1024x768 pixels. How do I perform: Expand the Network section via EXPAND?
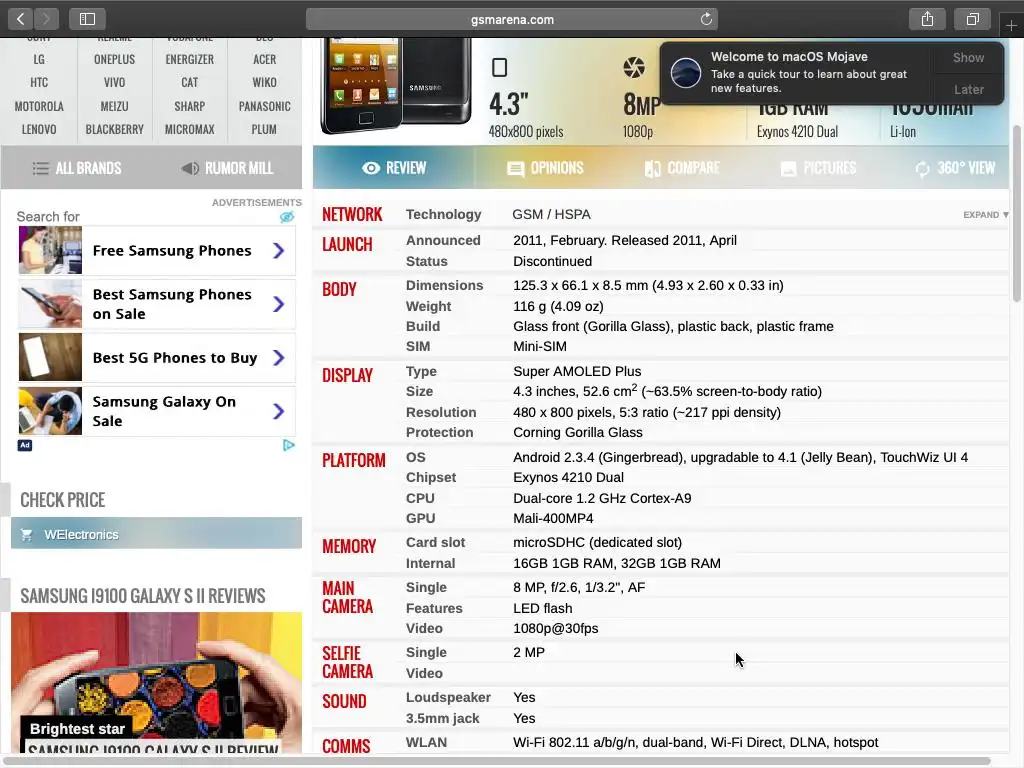click(985, 215)
